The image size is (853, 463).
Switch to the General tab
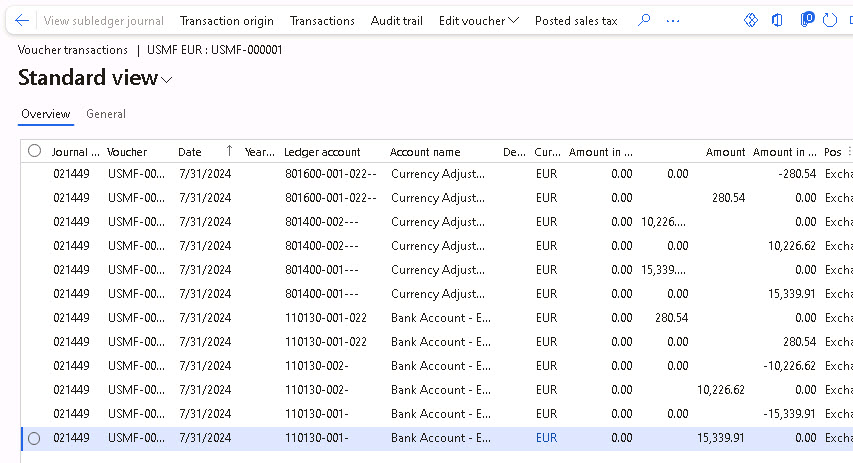[106, 114]
